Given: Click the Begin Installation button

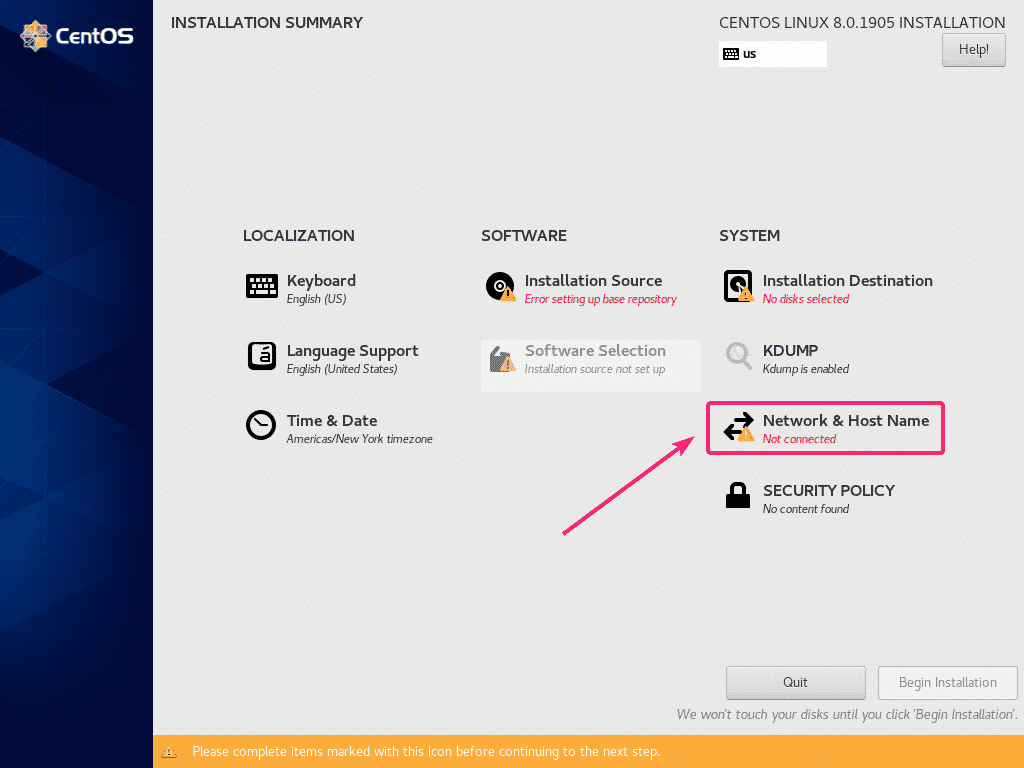Looking at the screenshot, I should point(947,682).
